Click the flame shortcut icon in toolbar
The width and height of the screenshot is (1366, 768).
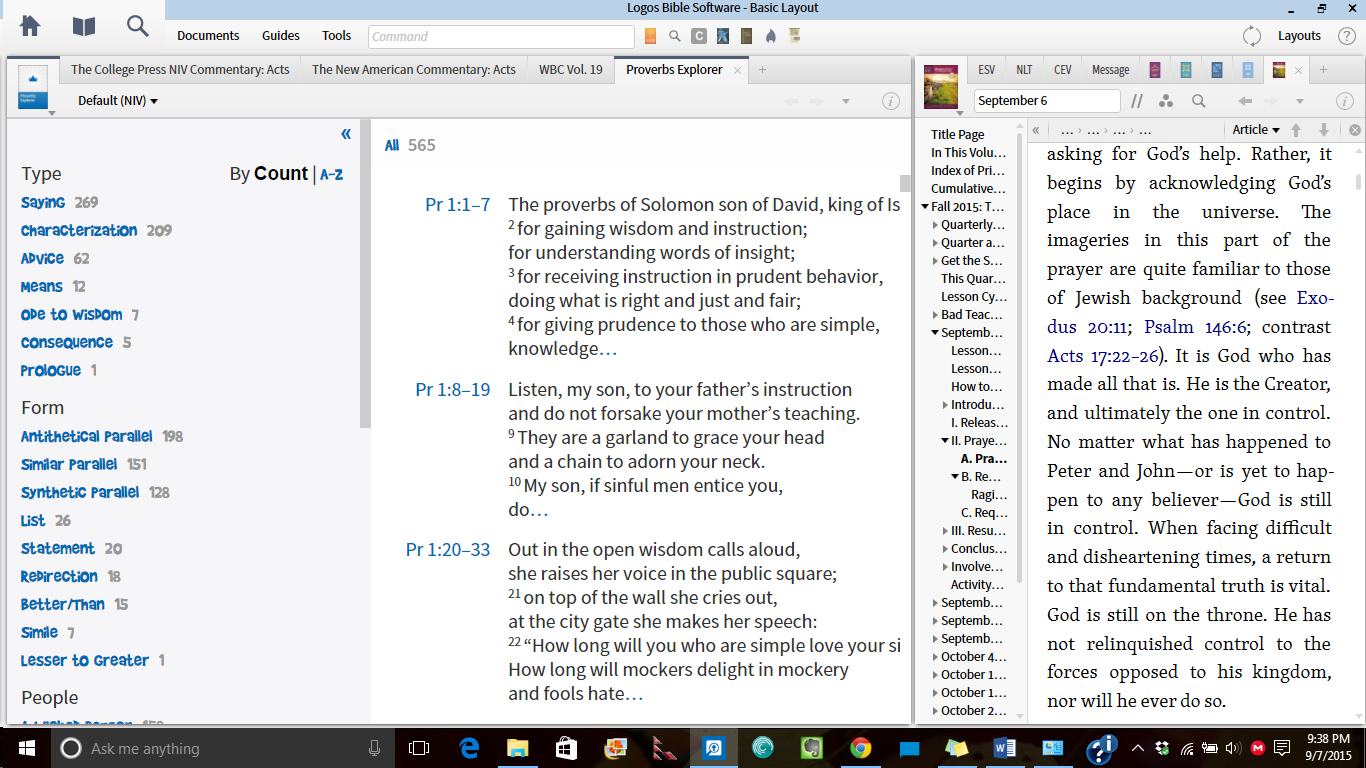click(770, 36)
